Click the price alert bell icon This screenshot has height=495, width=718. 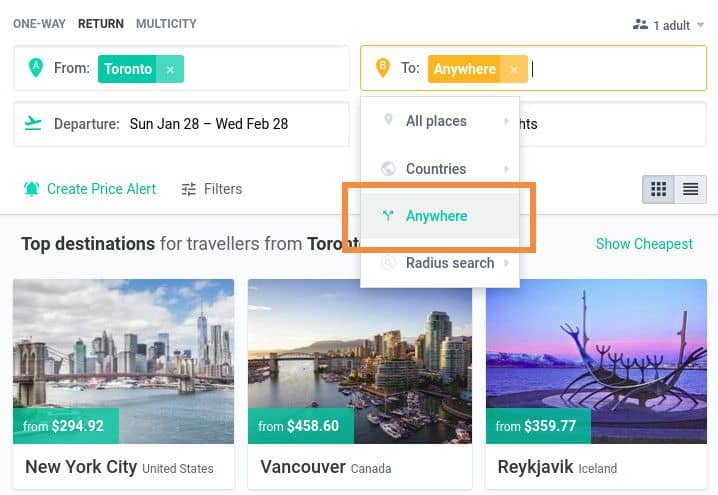tap(32, 189)
